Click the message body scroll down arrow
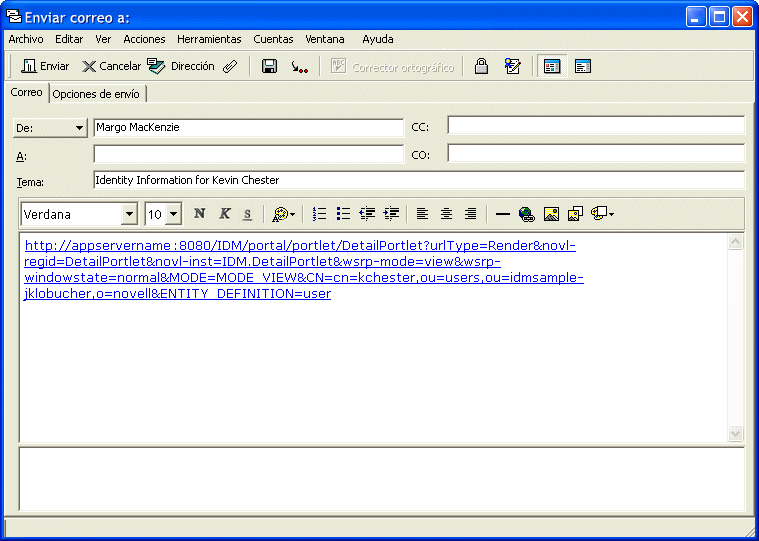The width and height of the screenshot is (759, 541). tap(735, 434)
